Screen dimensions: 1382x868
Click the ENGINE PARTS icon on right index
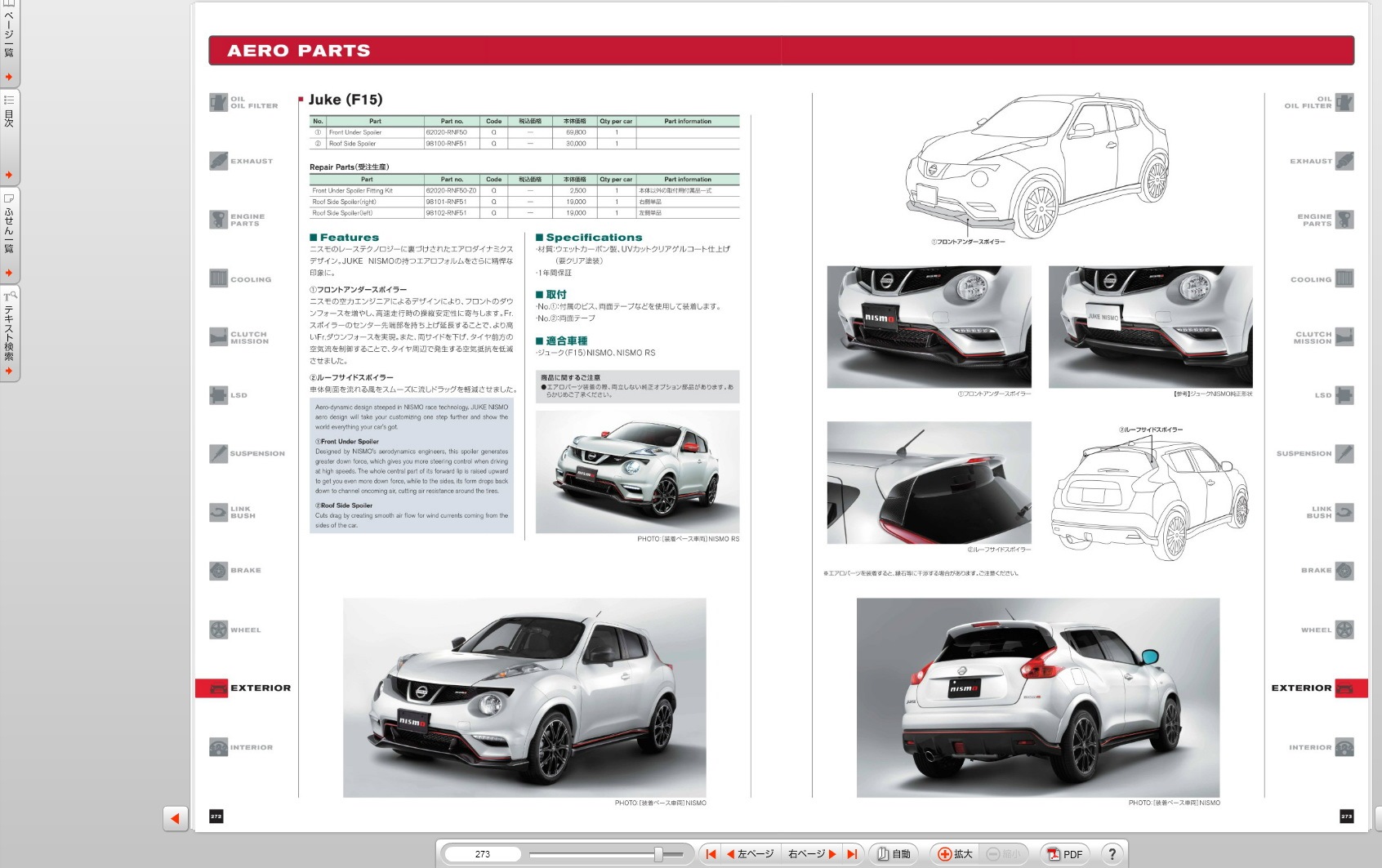pos(1344,220)
